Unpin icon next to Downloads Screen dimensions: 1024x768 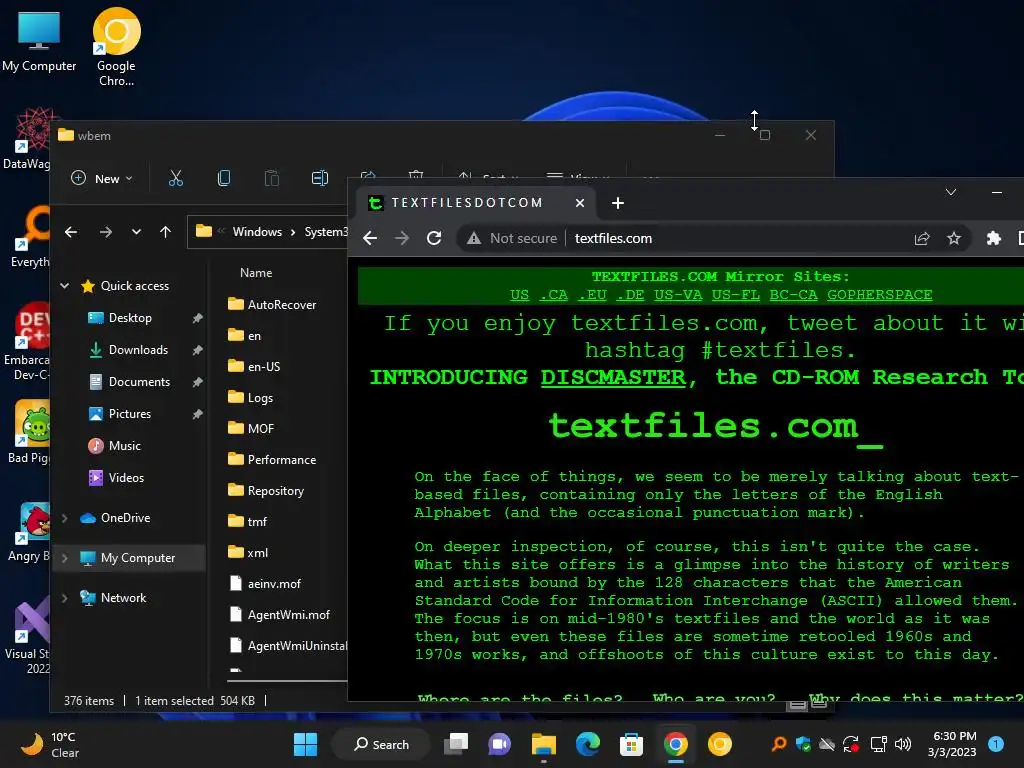pyautogui.click(x=197, y=350)
